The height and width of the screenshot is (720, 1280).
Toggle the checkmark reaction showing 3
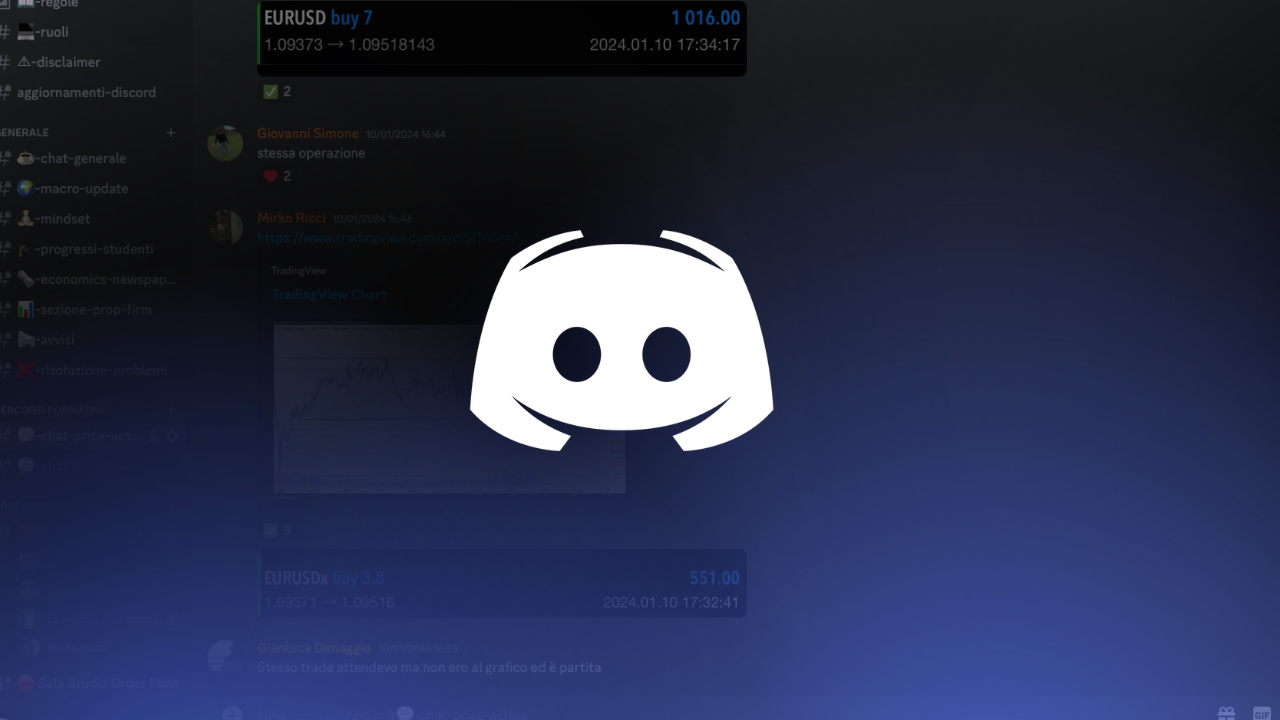[x=277, y=530]
